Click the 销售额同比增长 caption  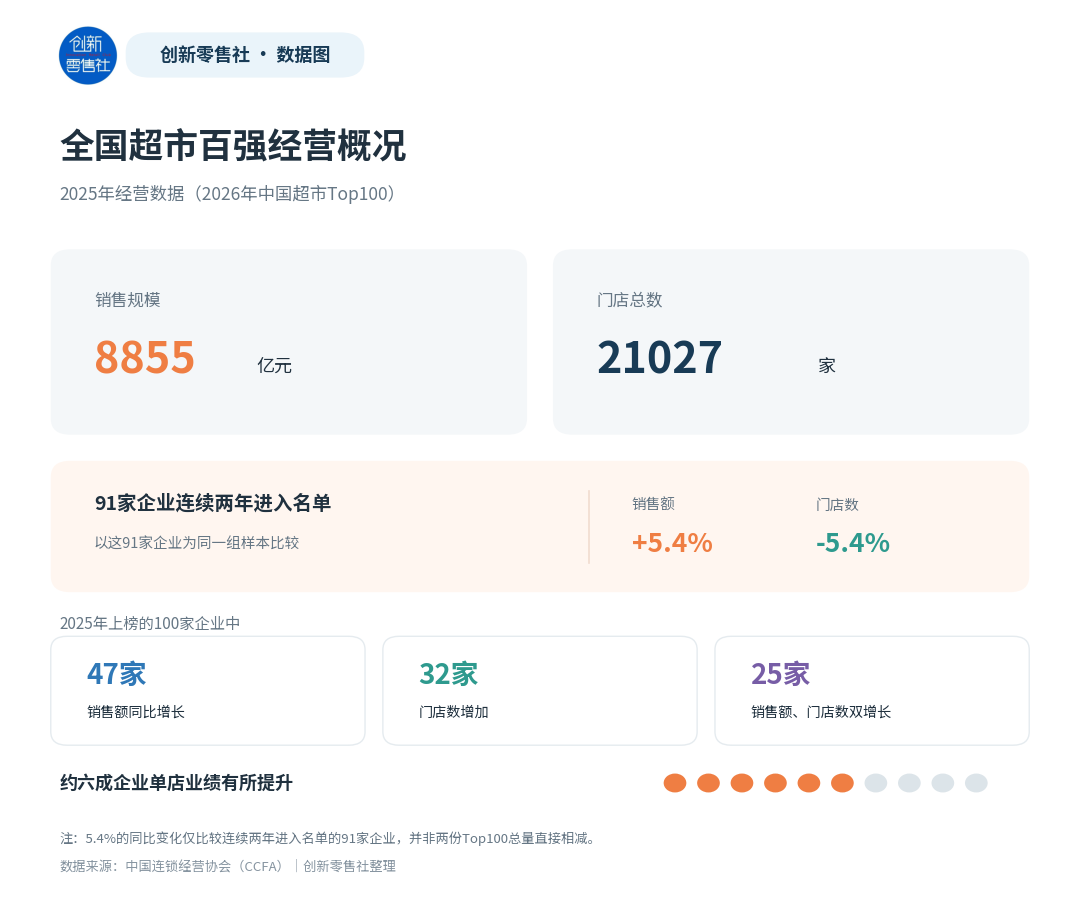(136, 712)
